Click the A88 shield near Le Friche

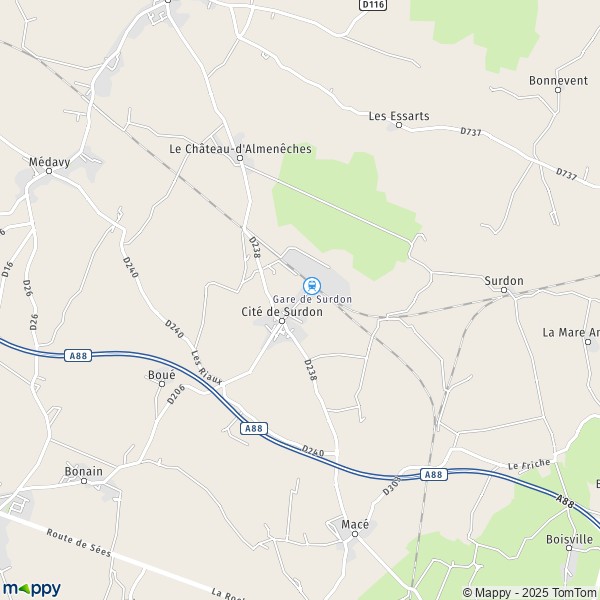click(434, 474)
